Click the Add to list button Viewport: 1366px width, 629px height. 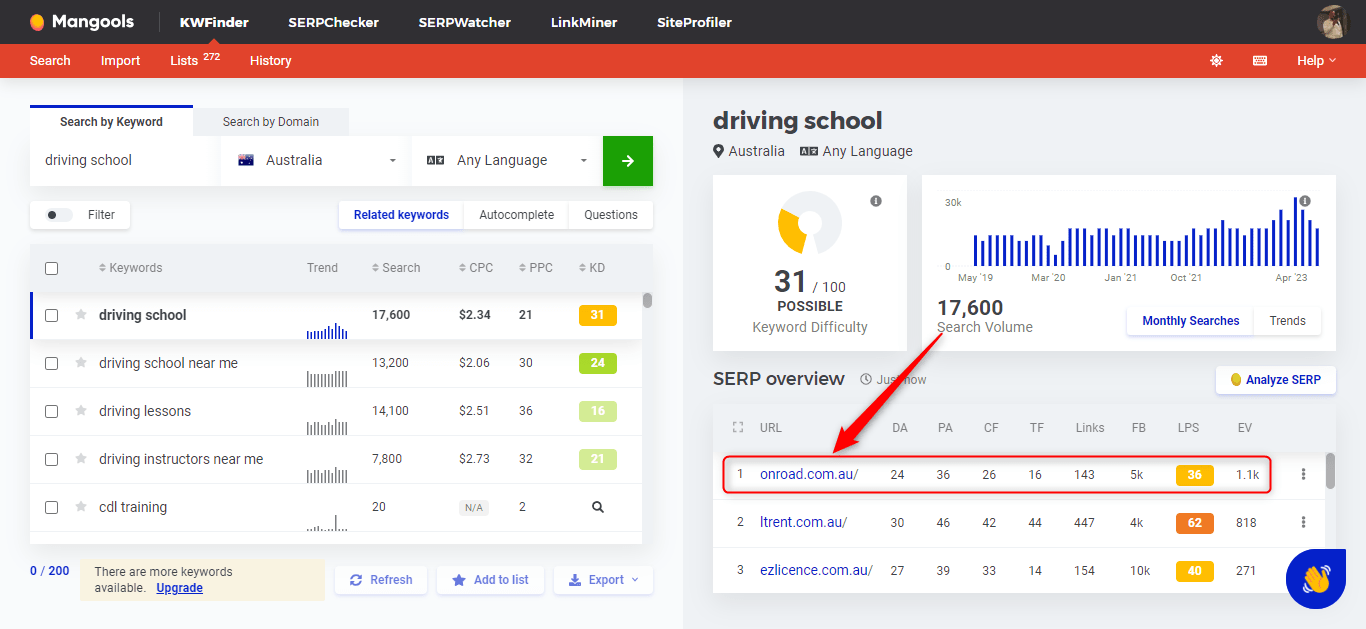tap(490, 580)
